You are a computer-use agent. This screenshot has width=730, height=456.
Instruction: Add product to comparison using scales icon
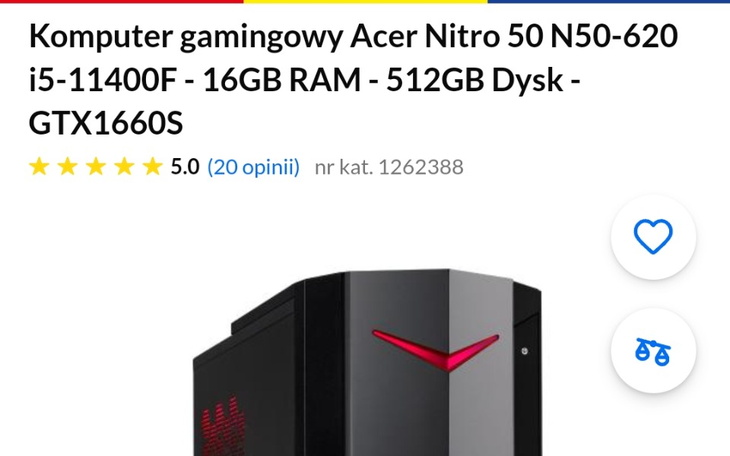[653, 351]
